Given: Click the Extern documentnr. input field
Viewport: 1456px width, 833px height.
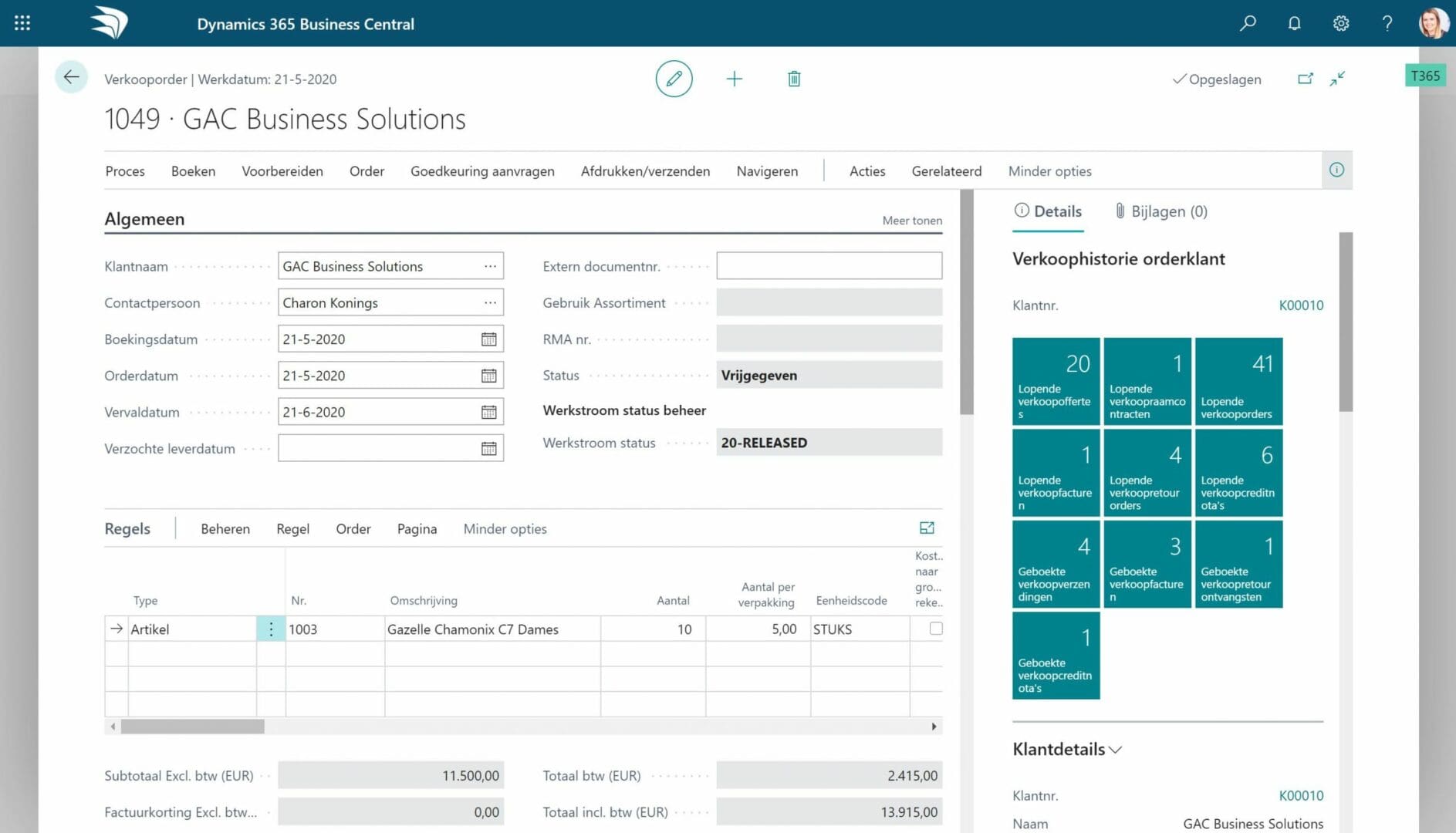Looking at the screenshot, I should 829,266.
